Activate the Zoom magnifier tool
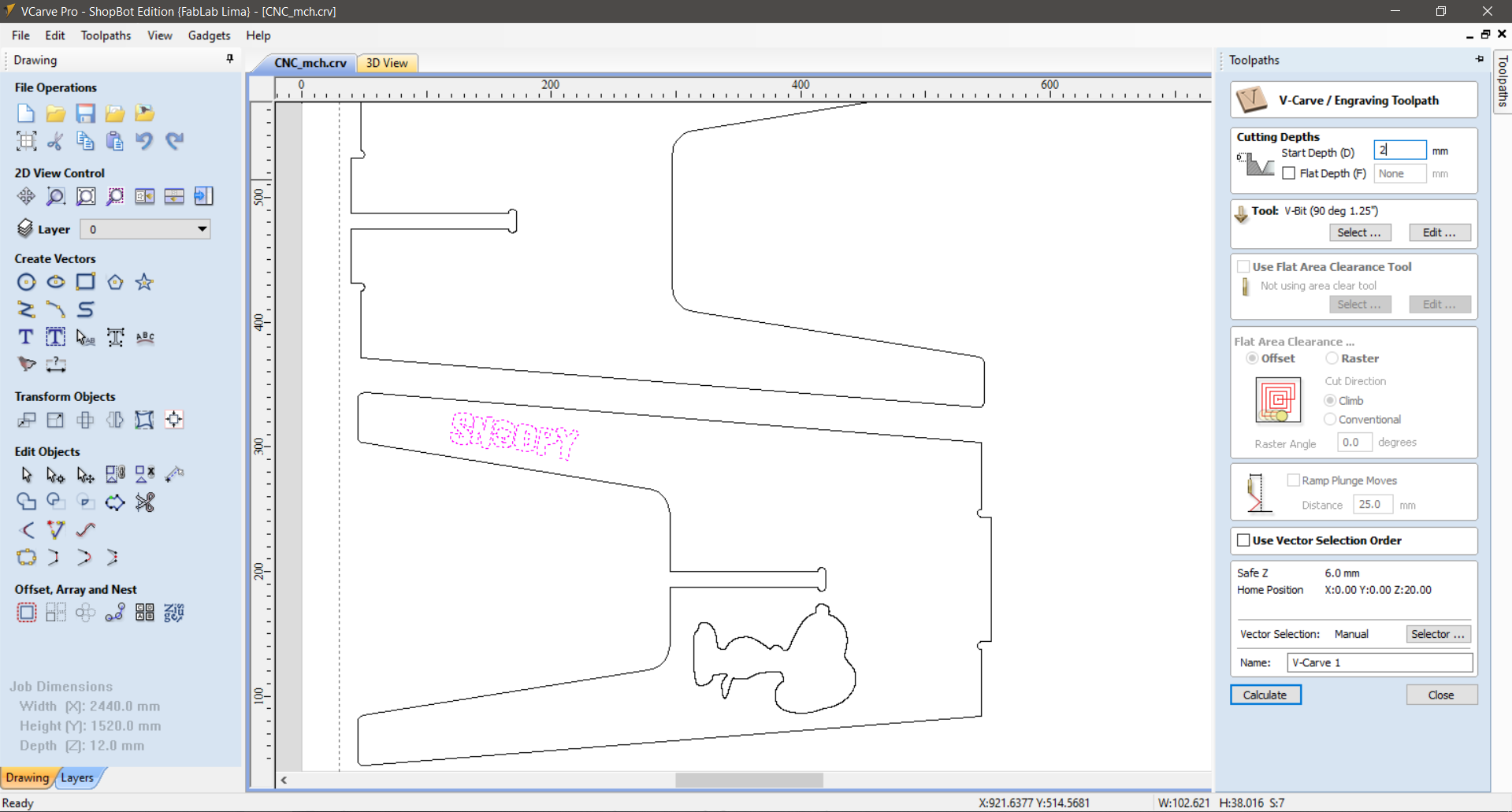Screen dimensions: 1512x812 (x=55, y=196)
